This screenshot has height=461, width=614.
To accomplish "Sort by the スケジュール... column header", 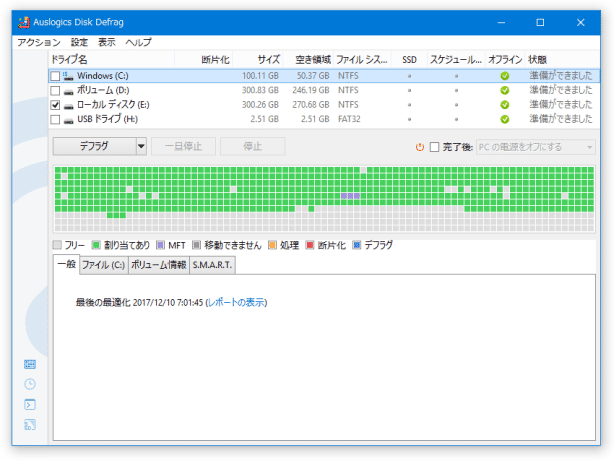I will (456, 60).
